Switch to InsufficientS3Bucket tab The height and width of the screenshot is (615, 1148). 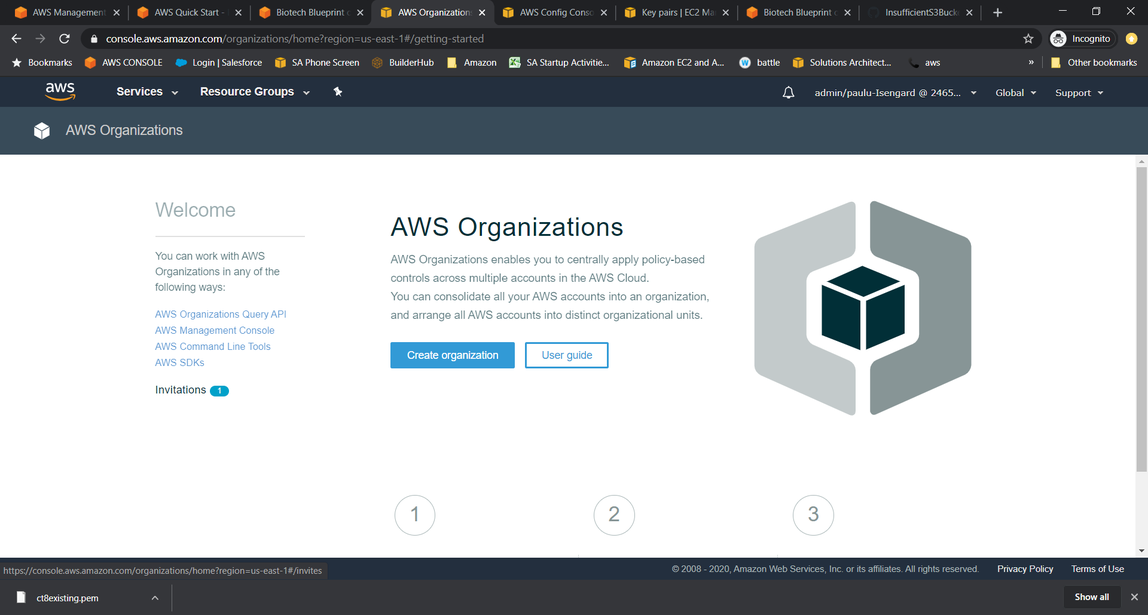point(920,12)
